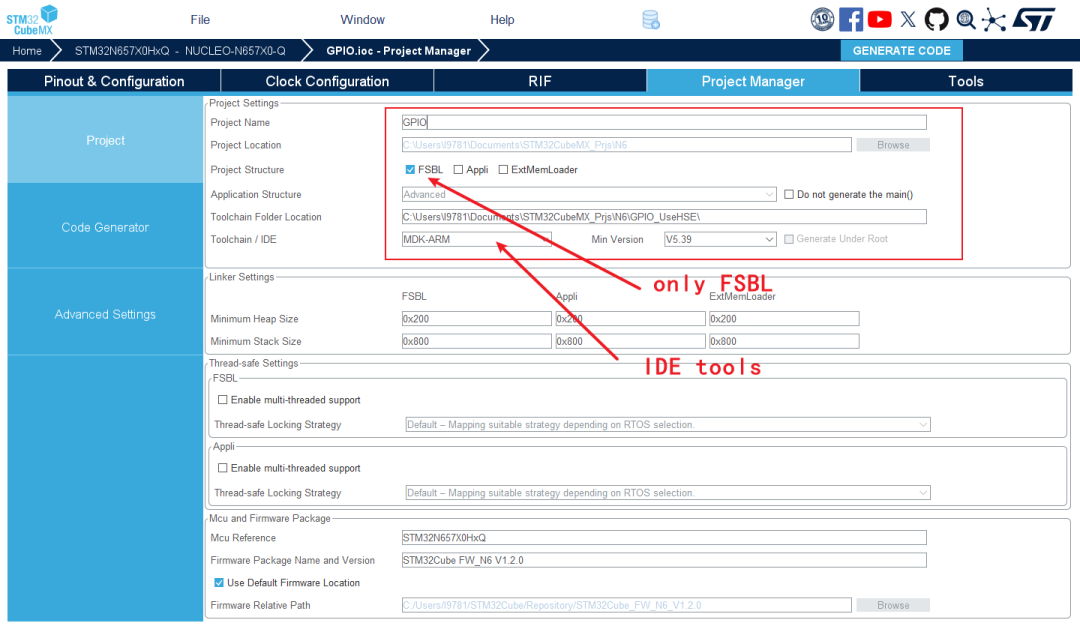Click the 10-year anniversary badge icon
The height and width of the screenshot is (629, 1080).
pos(822,19)
